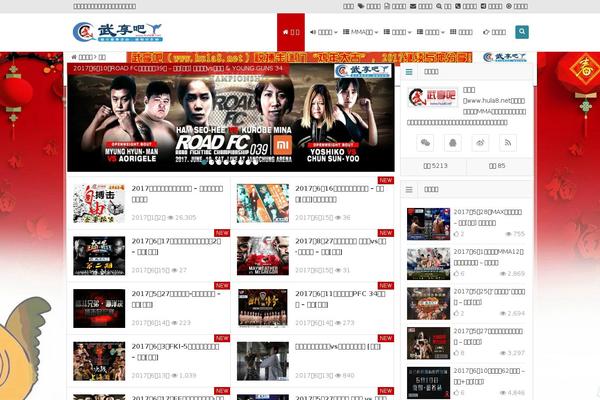Click the eye icon next to 1,039
The image size is (600, 400).
tap(174, 376)
